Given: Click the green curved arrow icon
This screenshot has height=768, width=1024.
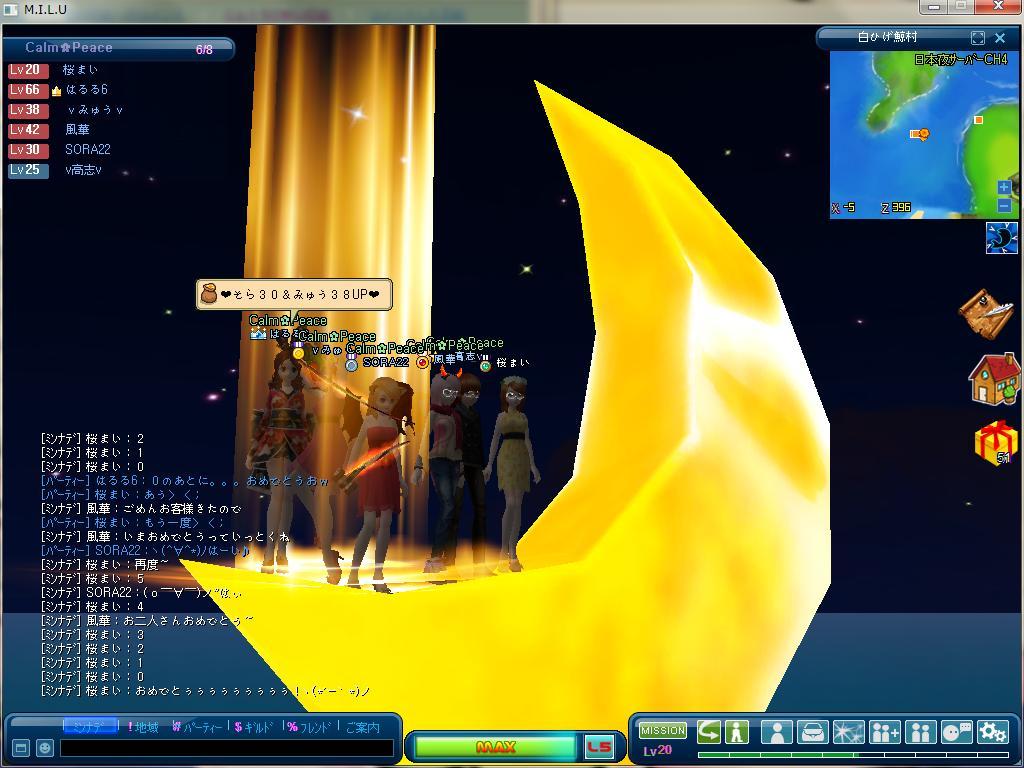Looking at the screenshot, I should [709, 731].
